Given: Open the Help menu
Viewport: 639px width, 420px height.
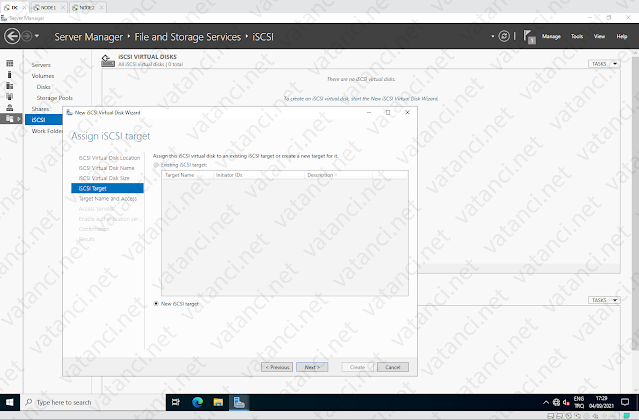Looking at the screenshot, I should click(x=621, y=36).
